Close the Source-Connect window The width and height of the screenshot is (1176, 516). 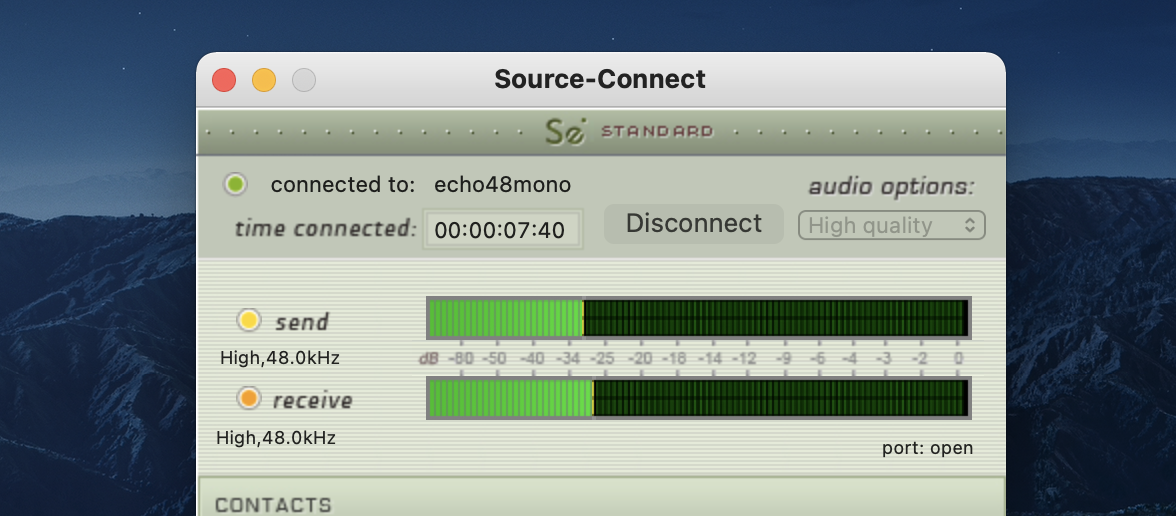224,80
